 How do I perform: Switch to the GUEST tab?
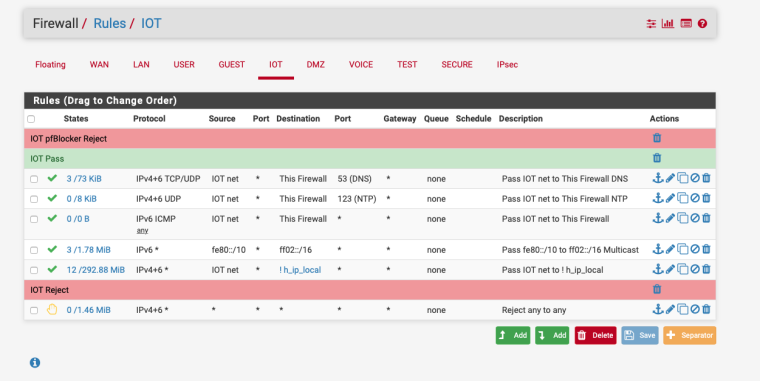click(232, 64)
